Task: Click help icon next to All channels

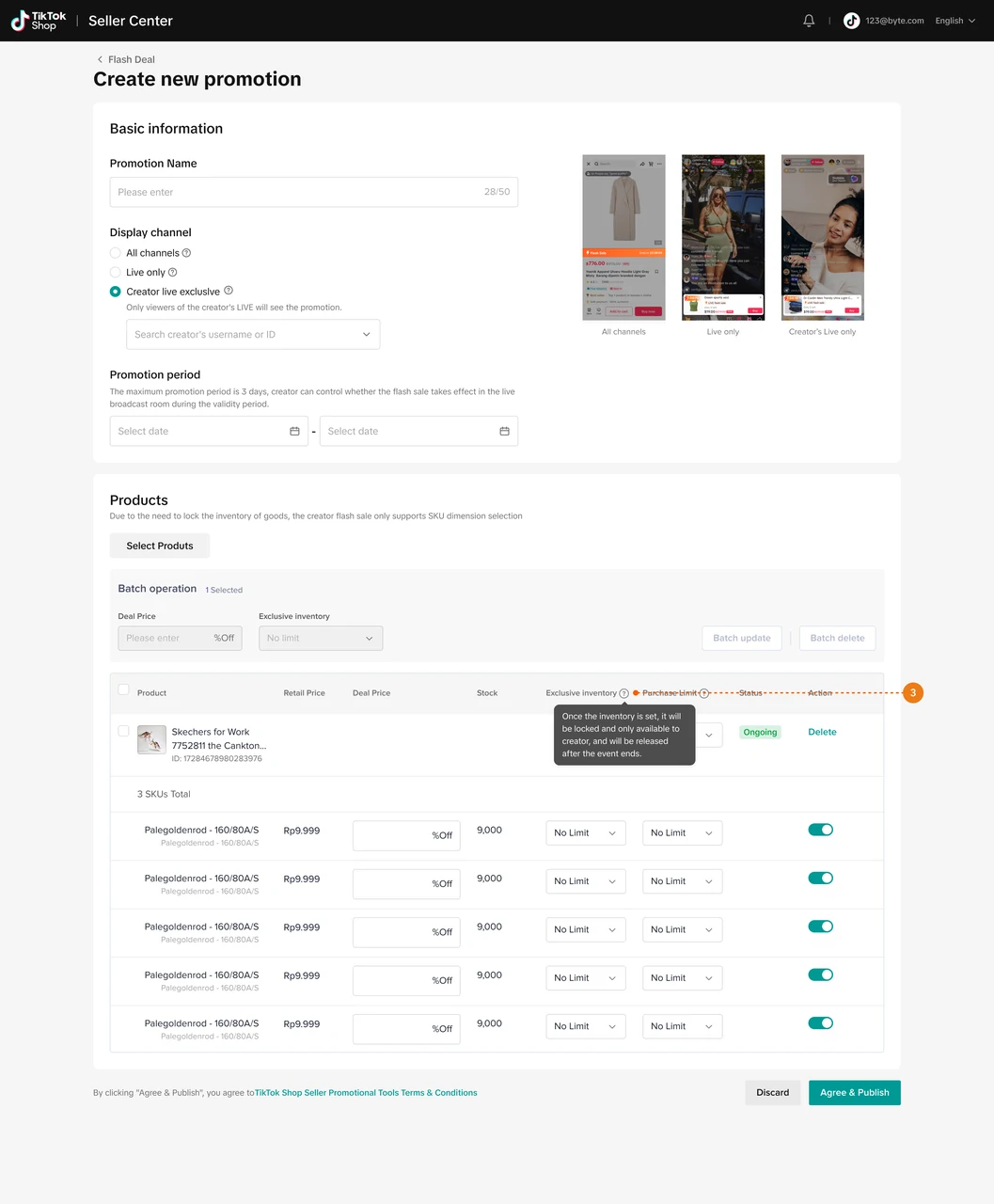Action: [x=186, y=253]
